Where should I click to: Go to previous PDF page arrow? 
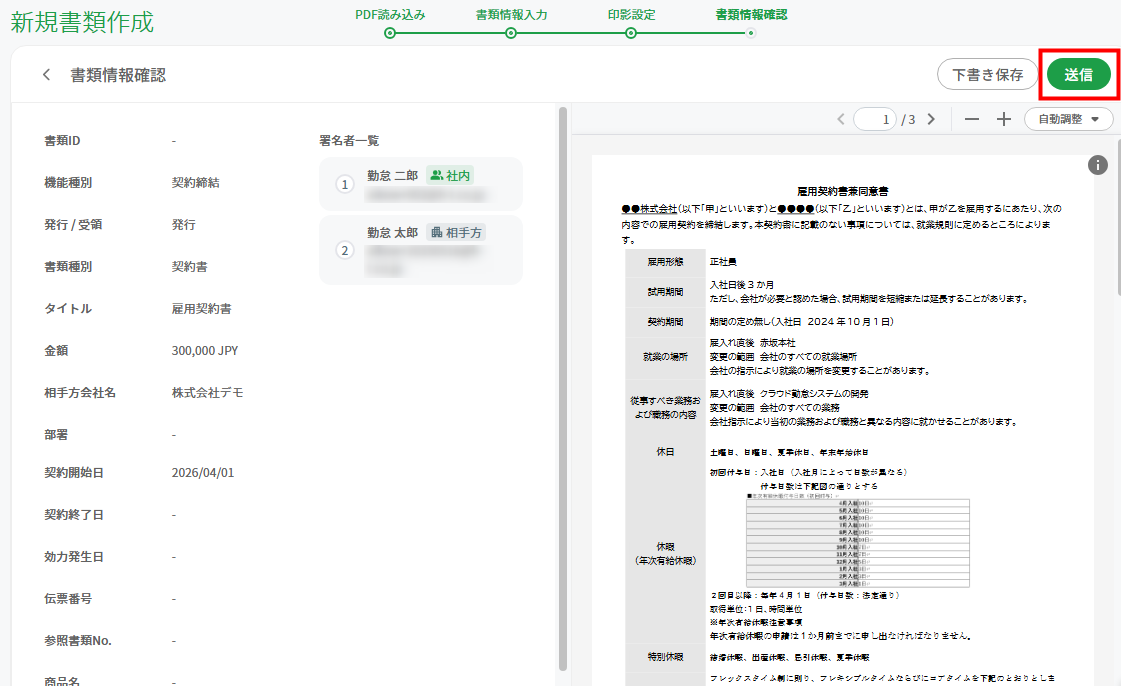[841, 119]
